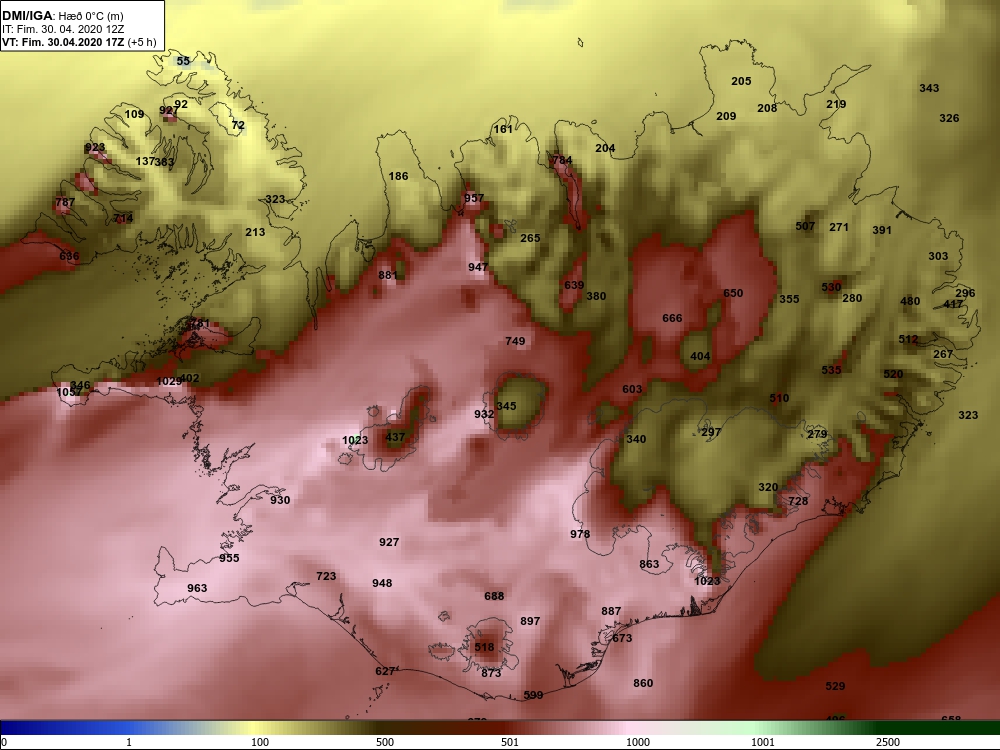Image resolution: width=1000 pixels, height=750 pixels.
Task: Click the map value '512'
Action: (x=908, y=339)
